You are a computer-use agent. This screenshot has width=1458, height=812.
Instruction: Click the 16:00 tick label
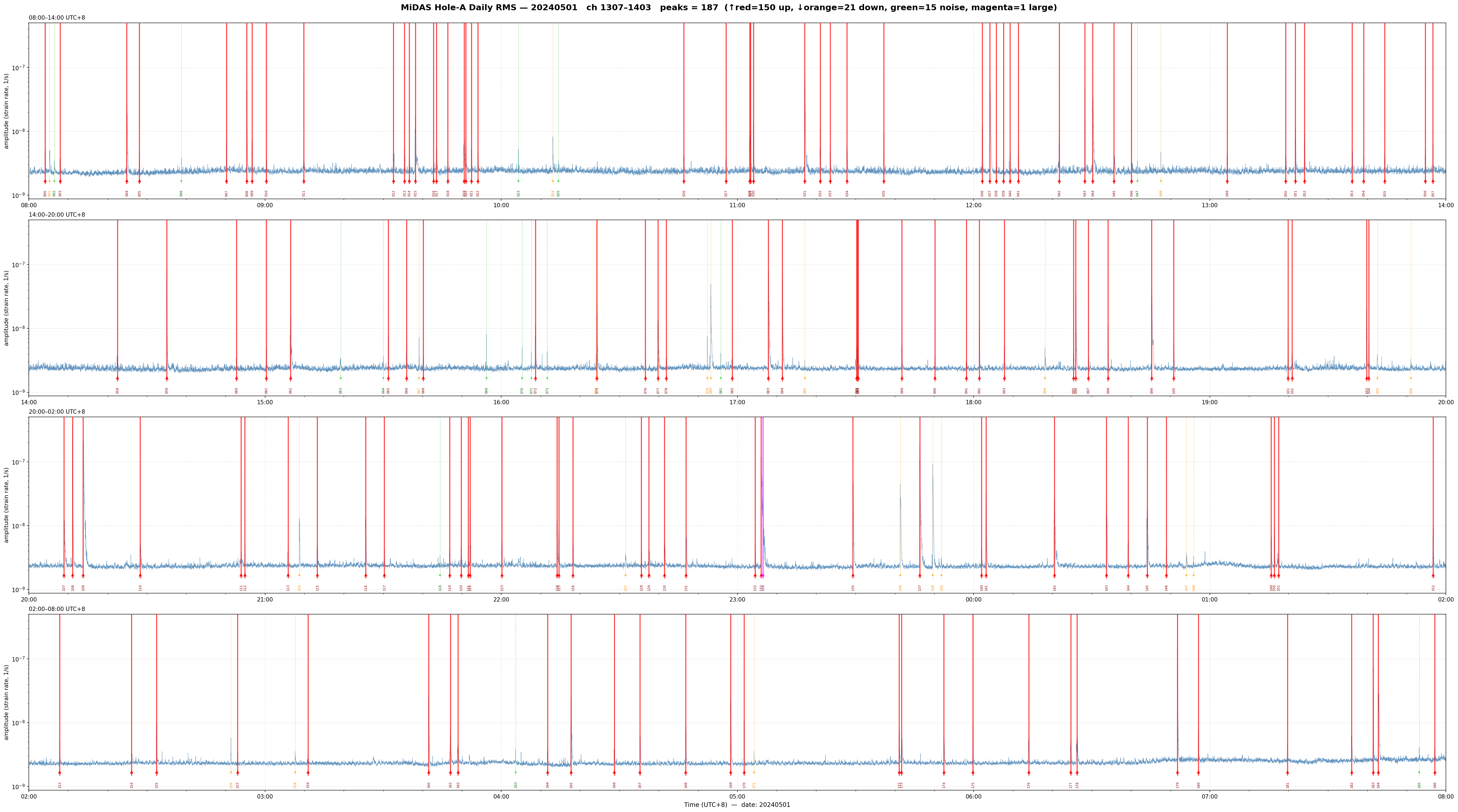(x=501, y=402)
